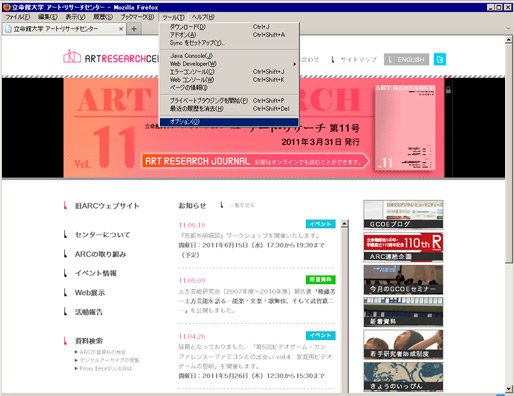514x396 pixels.
Task: Open the 今月のGCOEセミナー thumbnail
Action: click(403, 280)
